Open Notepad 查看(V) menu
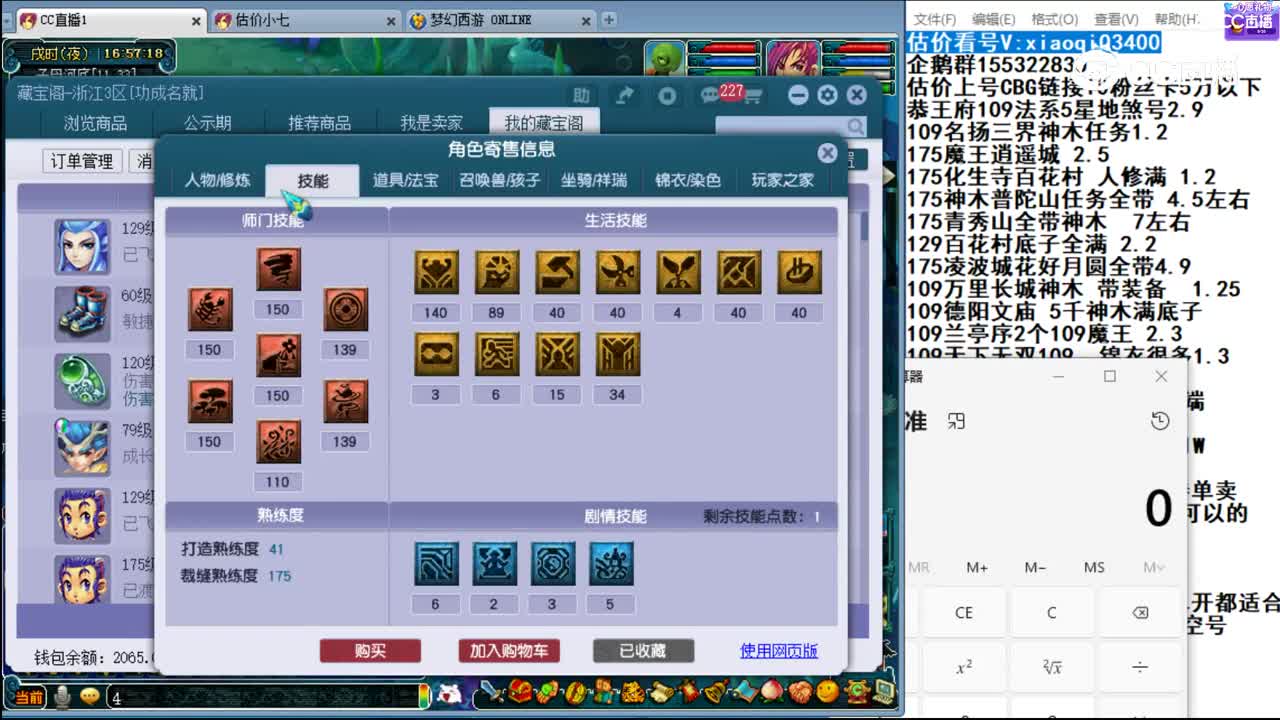This screenshot has width=1280, height=720. click(1115, 19)
